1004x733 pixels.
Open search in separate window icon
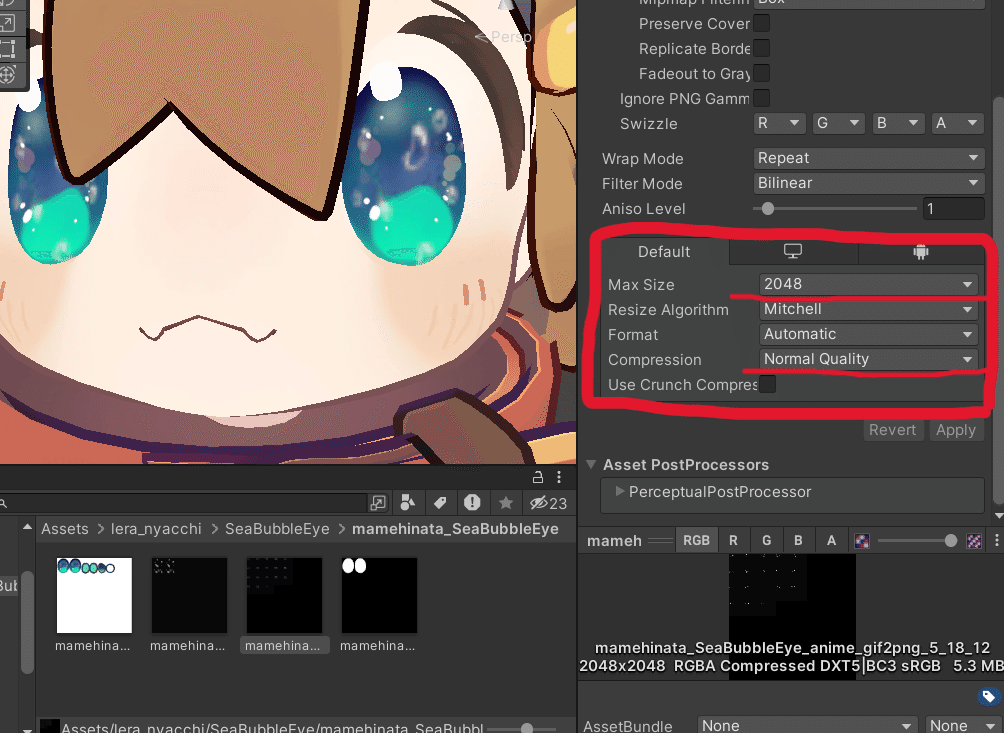click(x=378, y=503)
